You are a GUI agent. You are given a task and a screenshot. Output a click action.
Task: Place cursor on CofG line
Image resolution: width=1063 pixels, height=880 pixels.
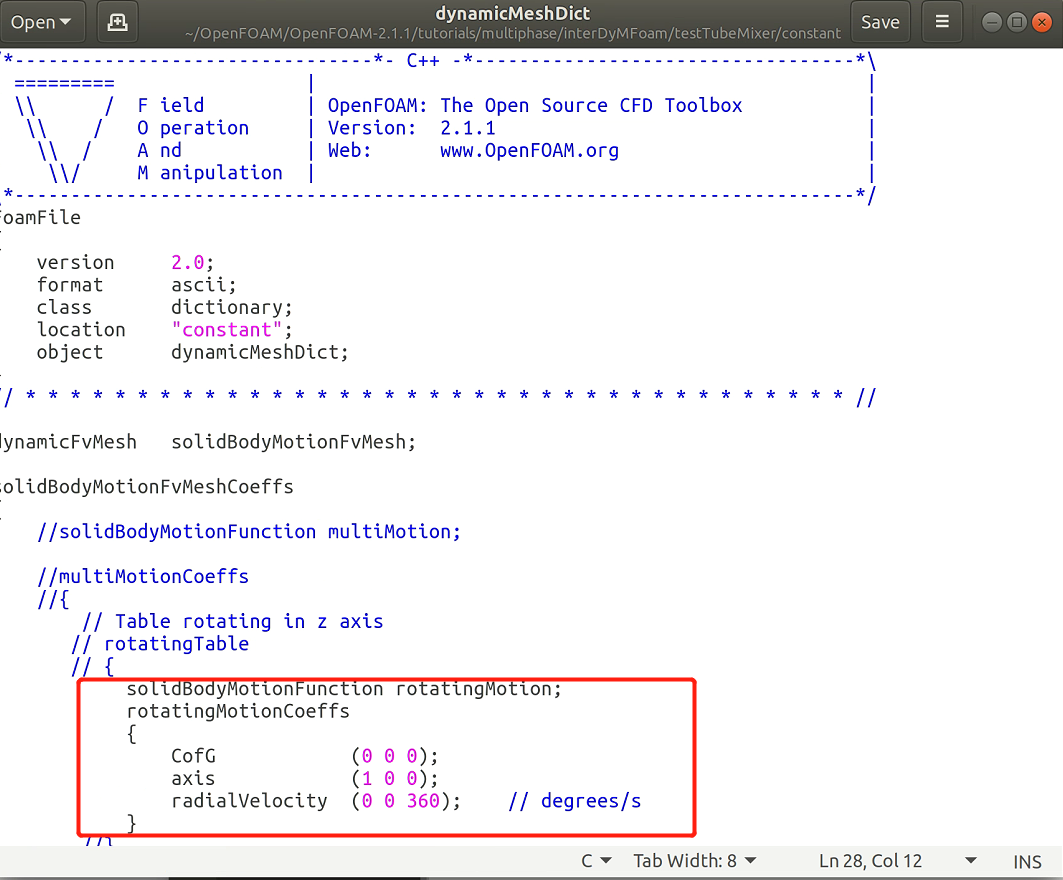click(193, 756)
